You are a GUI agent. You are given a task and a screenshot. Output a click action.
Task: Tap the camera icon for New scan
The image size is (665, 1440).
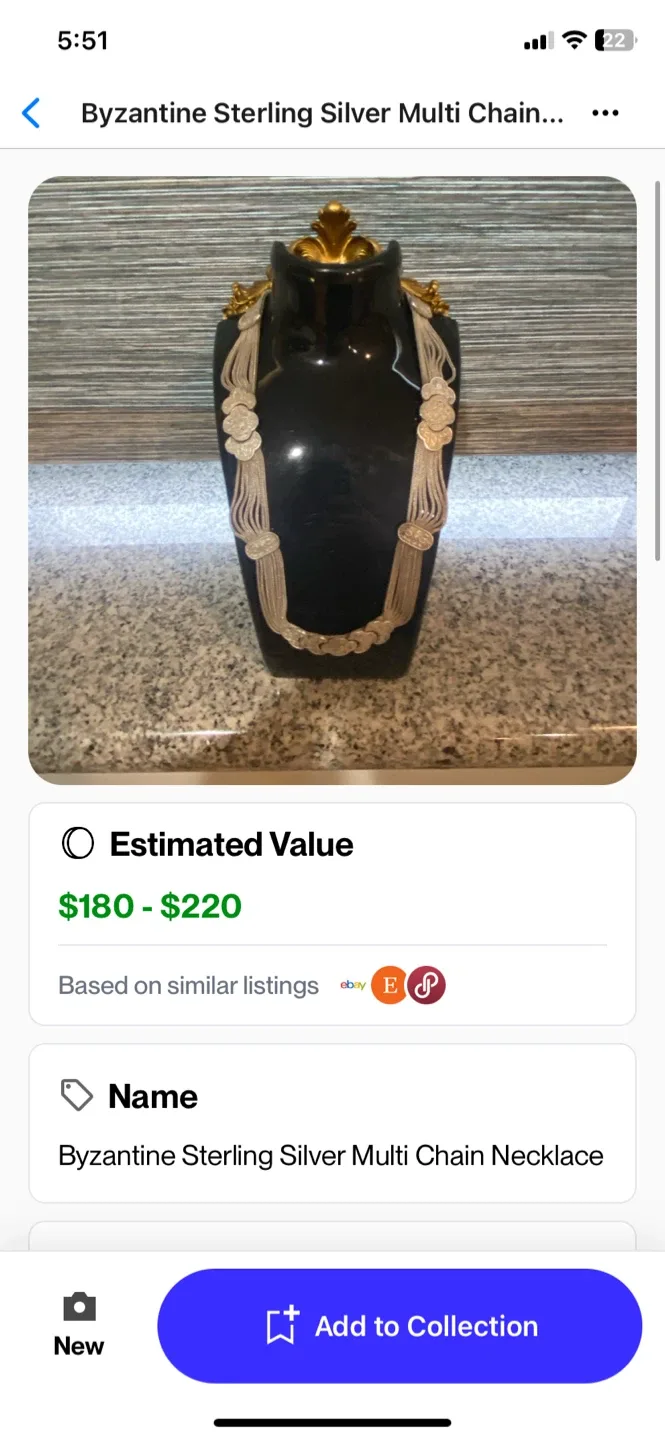[79, 1306]
